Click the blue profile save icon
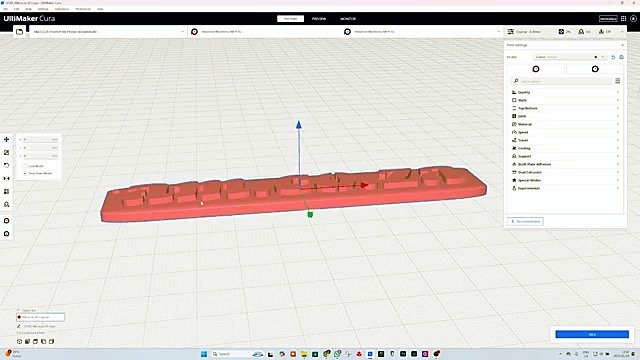The image size is (640, 360). coord(621,57)
